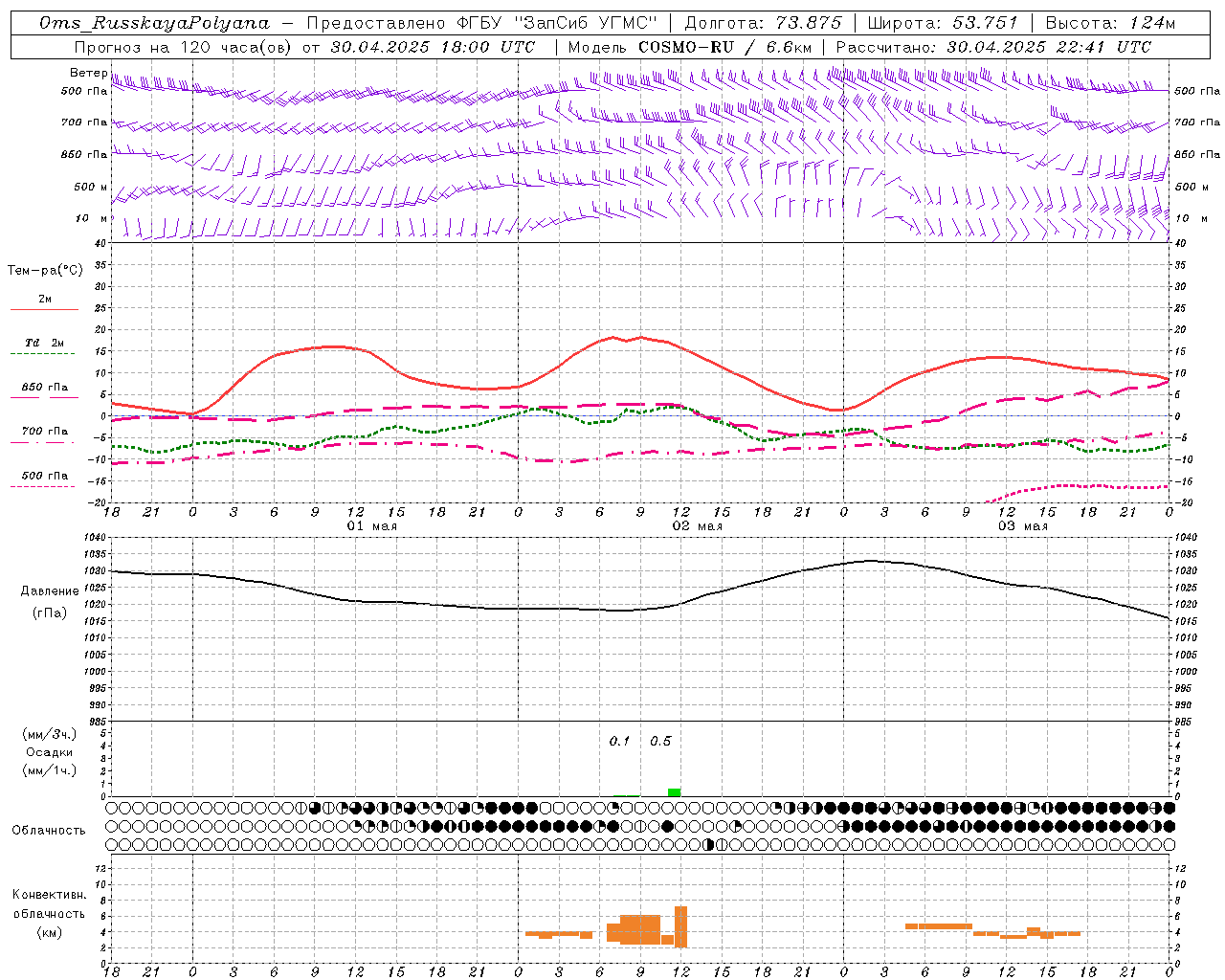Screen dimensions: 1225x980
Task: Select the 'Td 2м' dew point legend entry
Action: click(44, 343)
